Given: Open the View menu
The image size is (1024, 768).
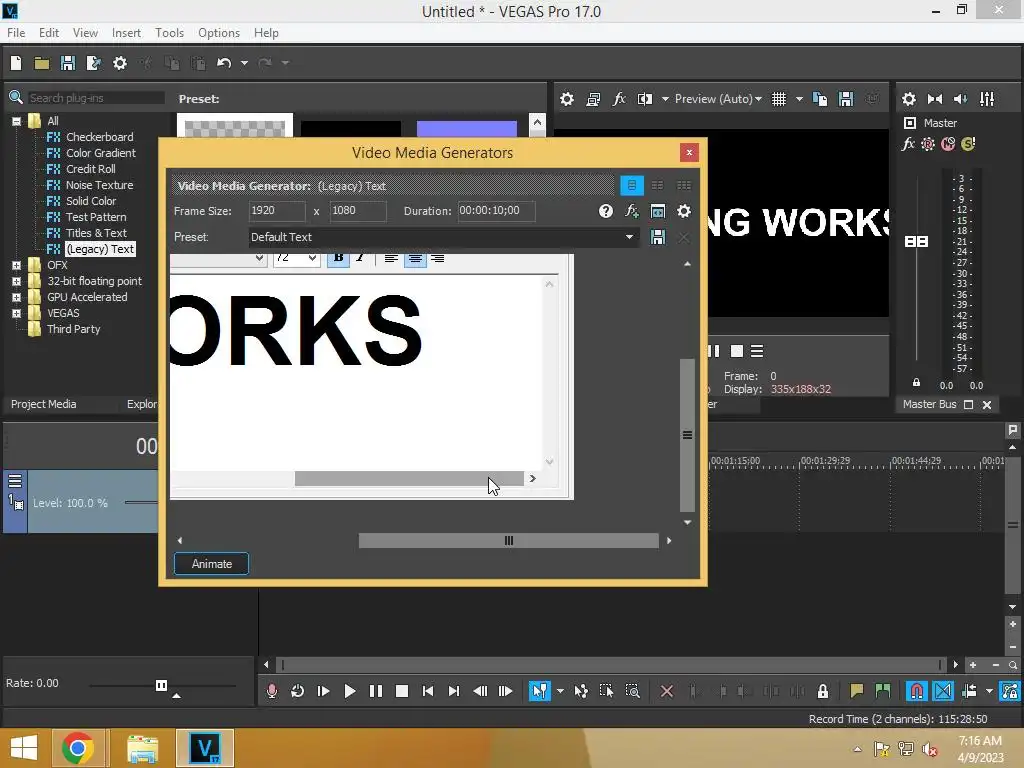Looking at the screenshot, I should click(x=85, y=33).
